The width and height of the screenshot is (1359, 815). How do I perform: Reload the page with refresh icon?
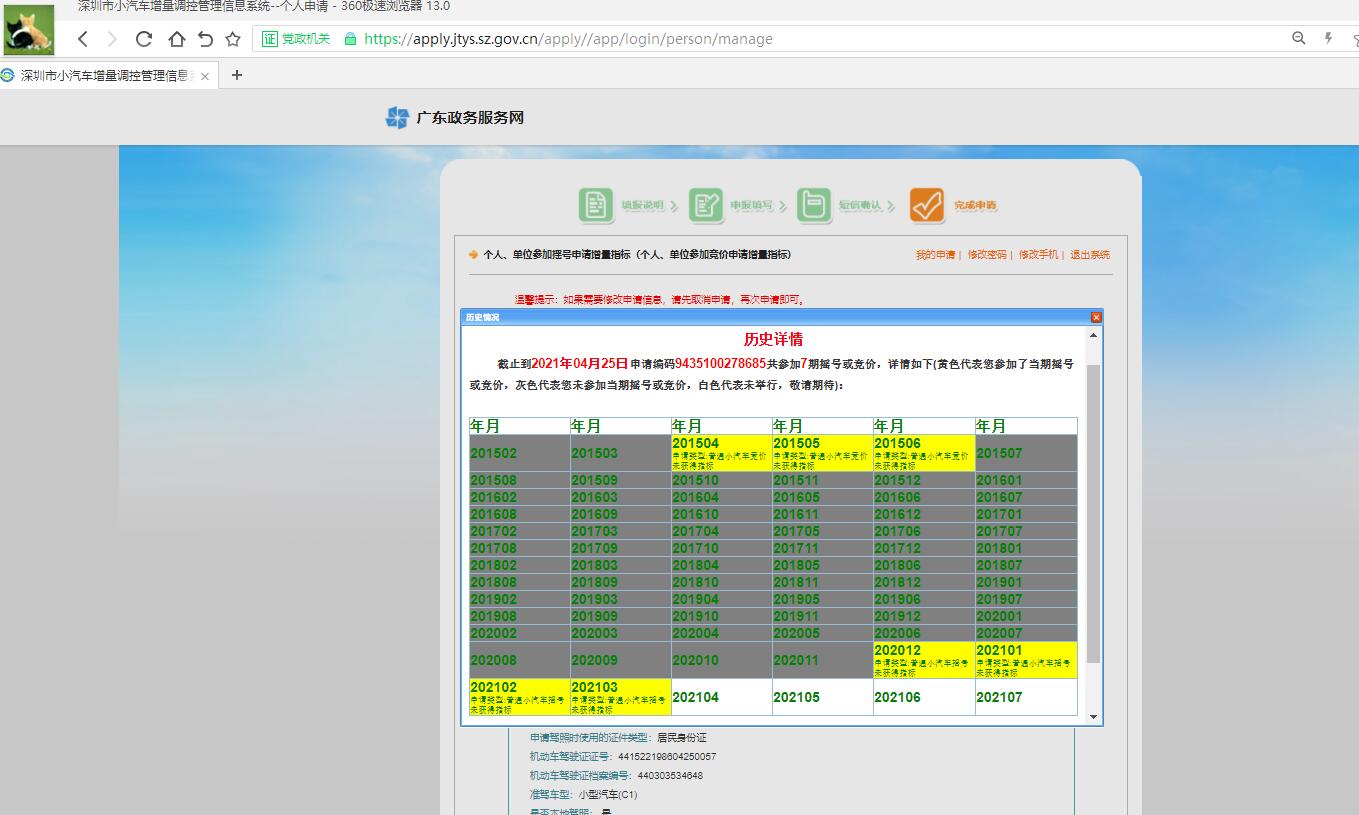point(143,39)
